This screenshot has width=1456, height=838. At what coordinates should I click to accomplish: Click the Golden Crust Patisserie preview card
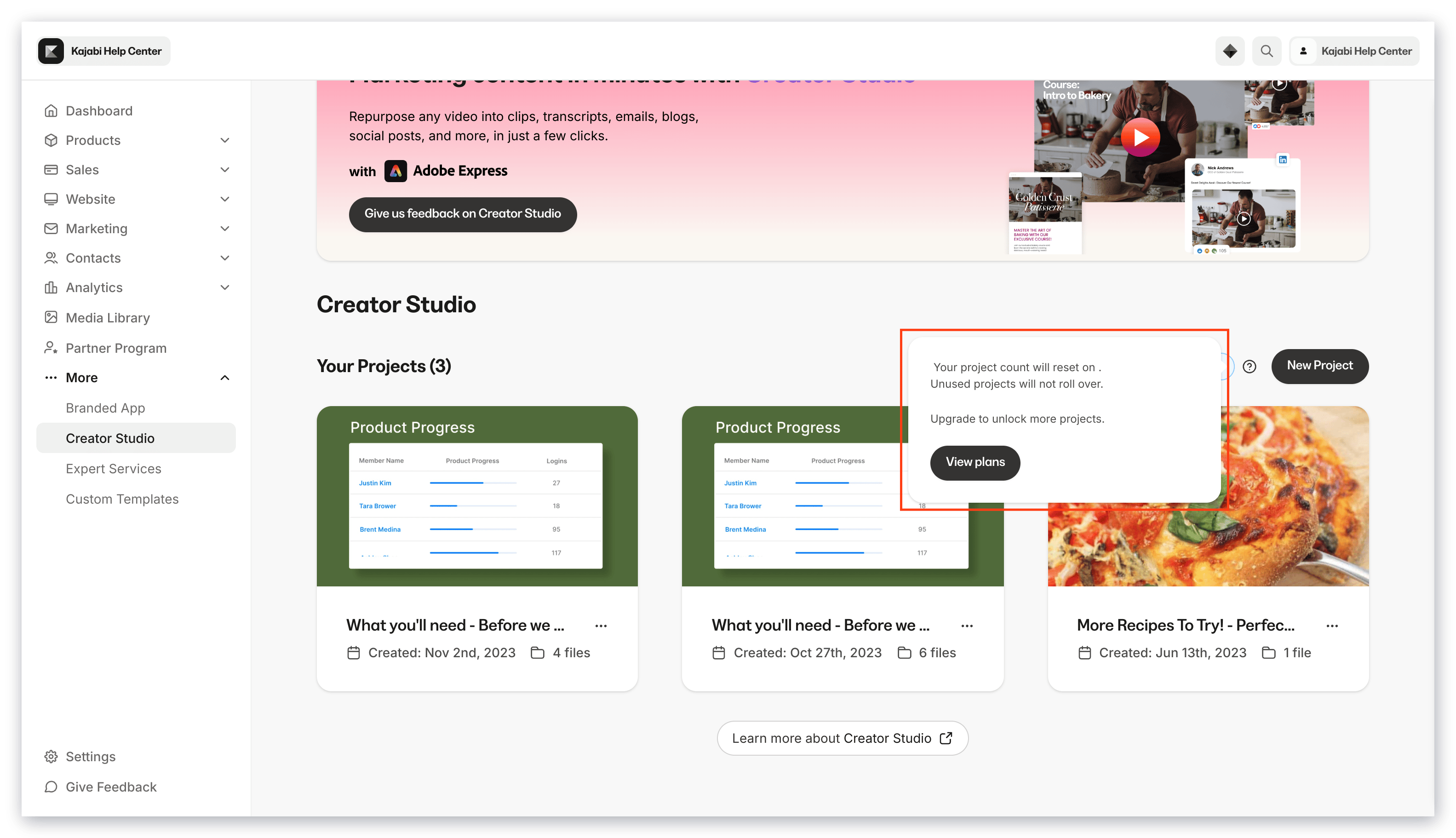pyautogui.click(x=1045, y=213)
